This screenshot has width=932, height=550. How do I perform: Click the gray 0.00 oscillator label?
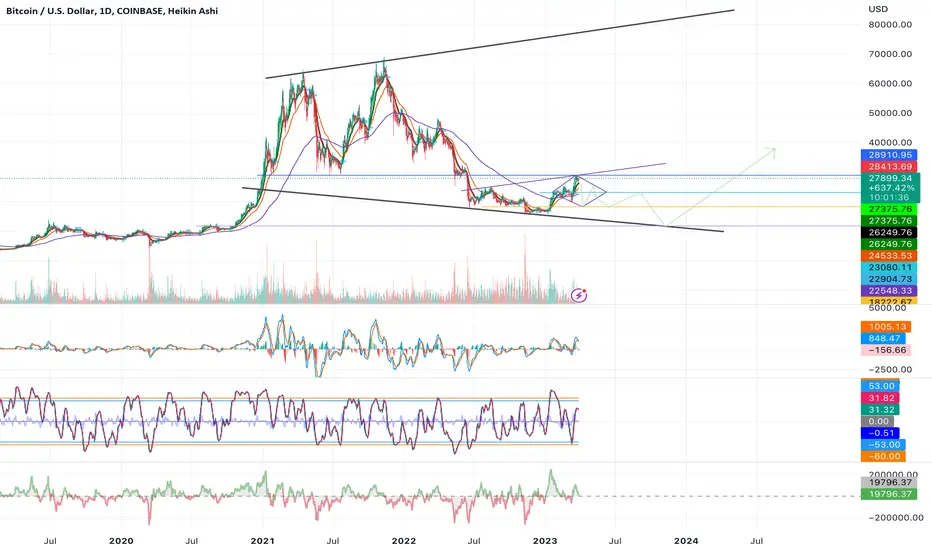[x=877, y=421]
